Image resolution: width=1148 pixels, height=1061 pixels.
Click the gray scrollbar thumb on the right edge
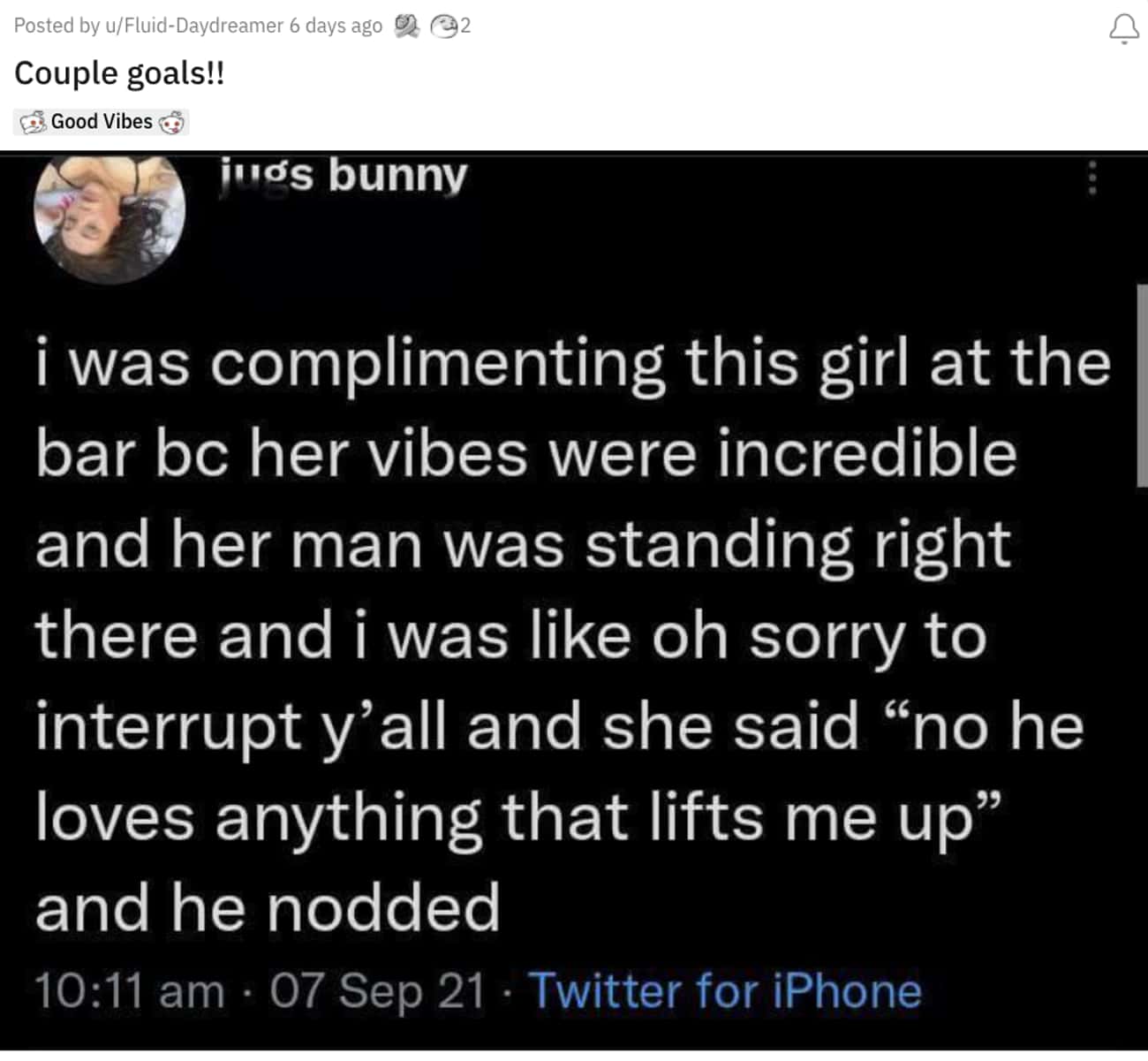pos(1142,385)
